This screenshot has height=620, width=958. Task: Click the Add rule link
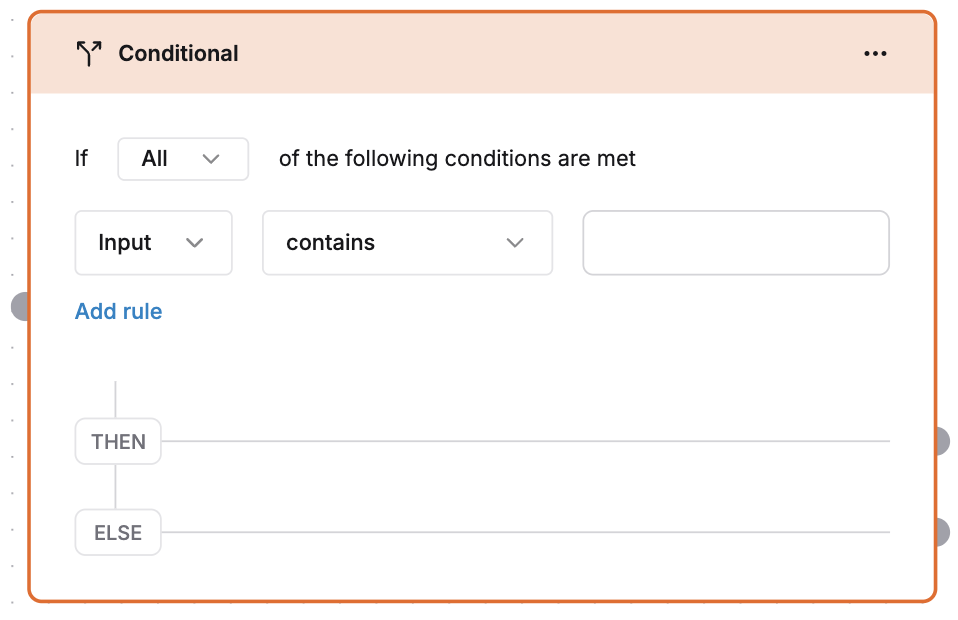click(118, 311)
